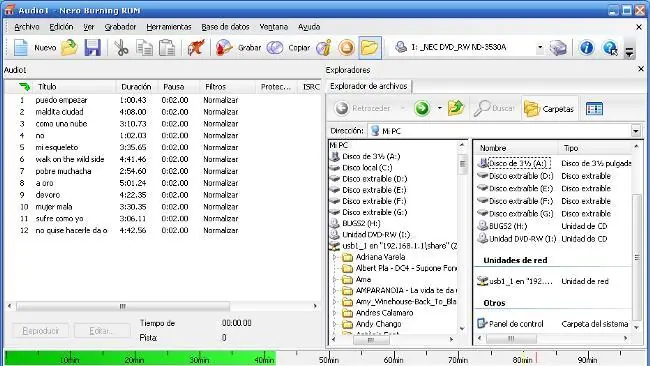This screenshot has height=366, width=650.
Task: Click the orange eject disc icon
Action: [347, 48]
